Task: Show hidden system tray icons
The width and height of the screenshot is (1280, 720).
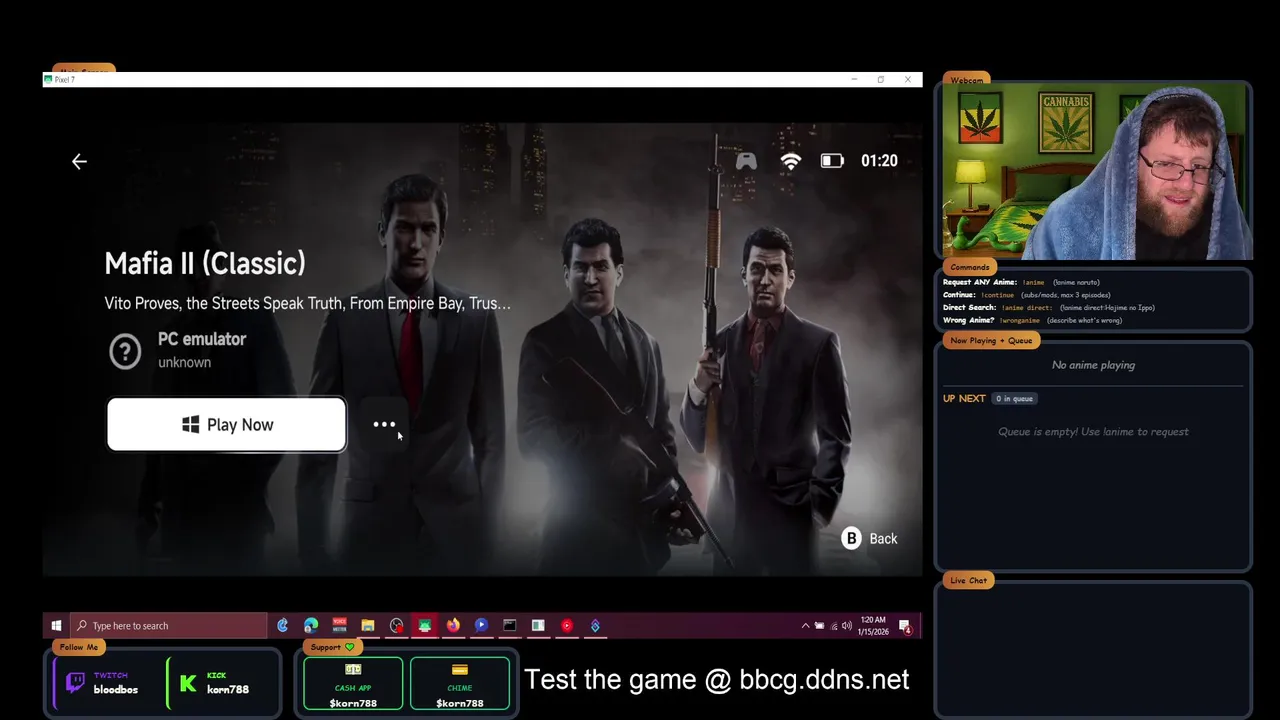Action: (x=805, y=626)
